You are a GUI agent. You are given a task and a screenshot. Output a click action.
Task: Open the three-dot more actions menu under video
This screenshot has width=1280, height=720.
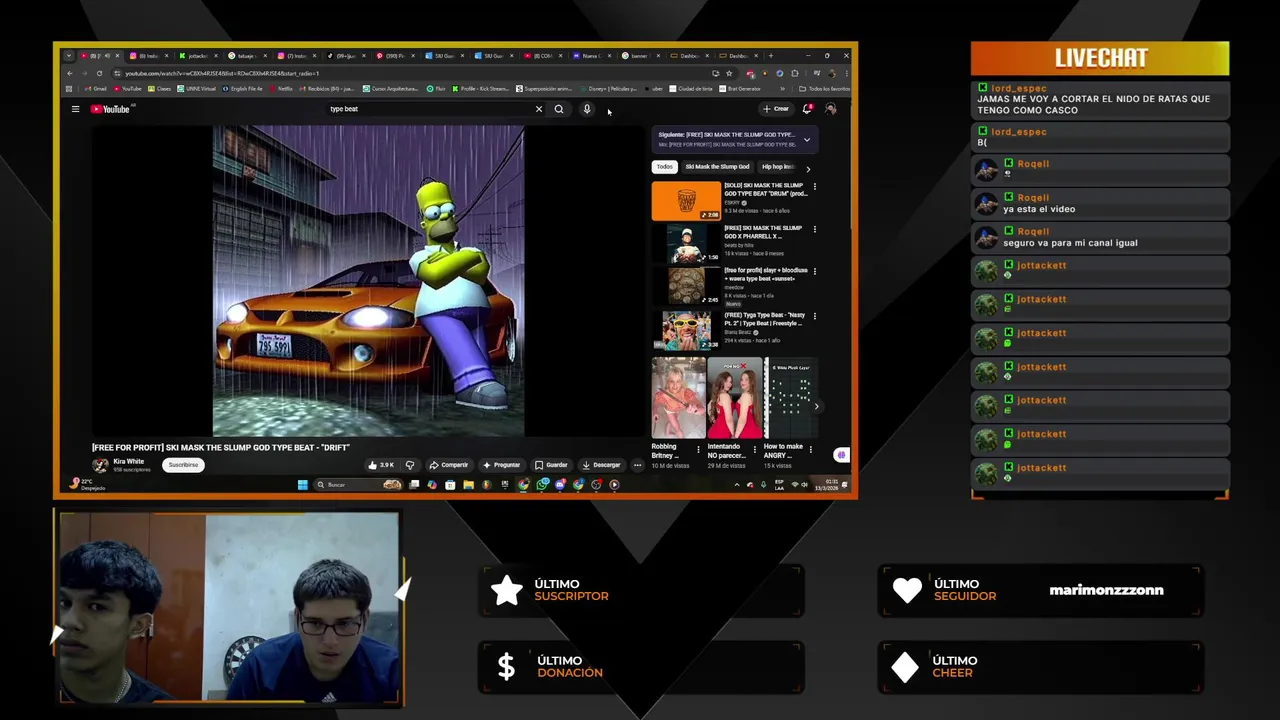[637, 465]
